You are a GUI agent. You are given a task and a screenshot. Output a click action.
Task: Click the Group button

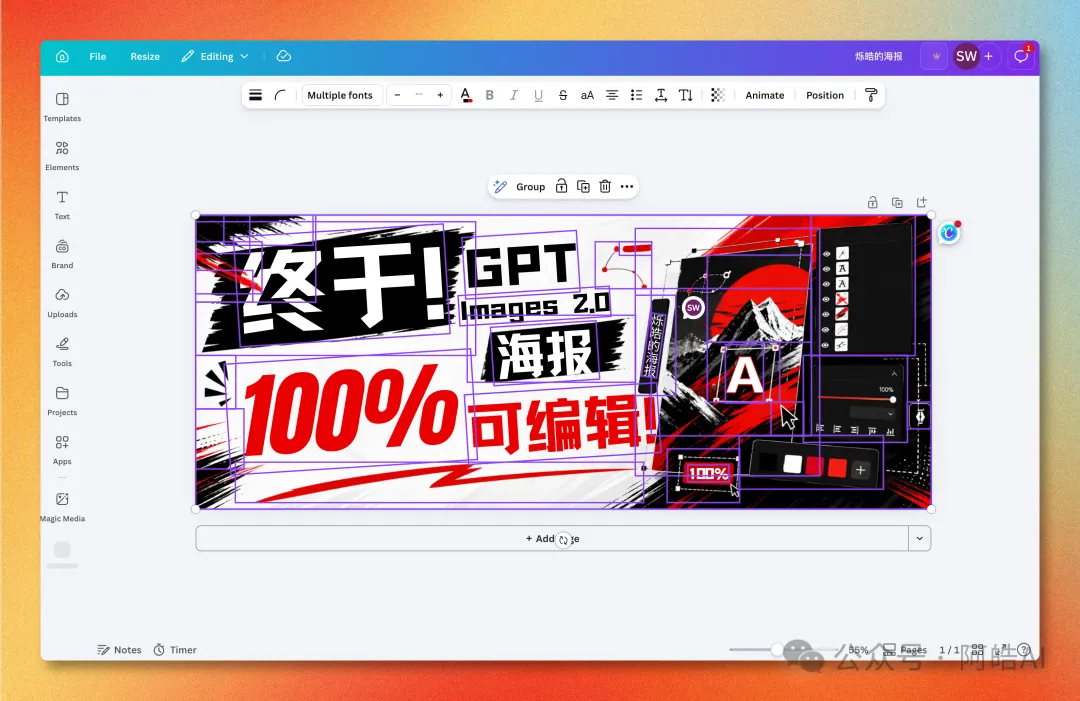coord(530,187)
